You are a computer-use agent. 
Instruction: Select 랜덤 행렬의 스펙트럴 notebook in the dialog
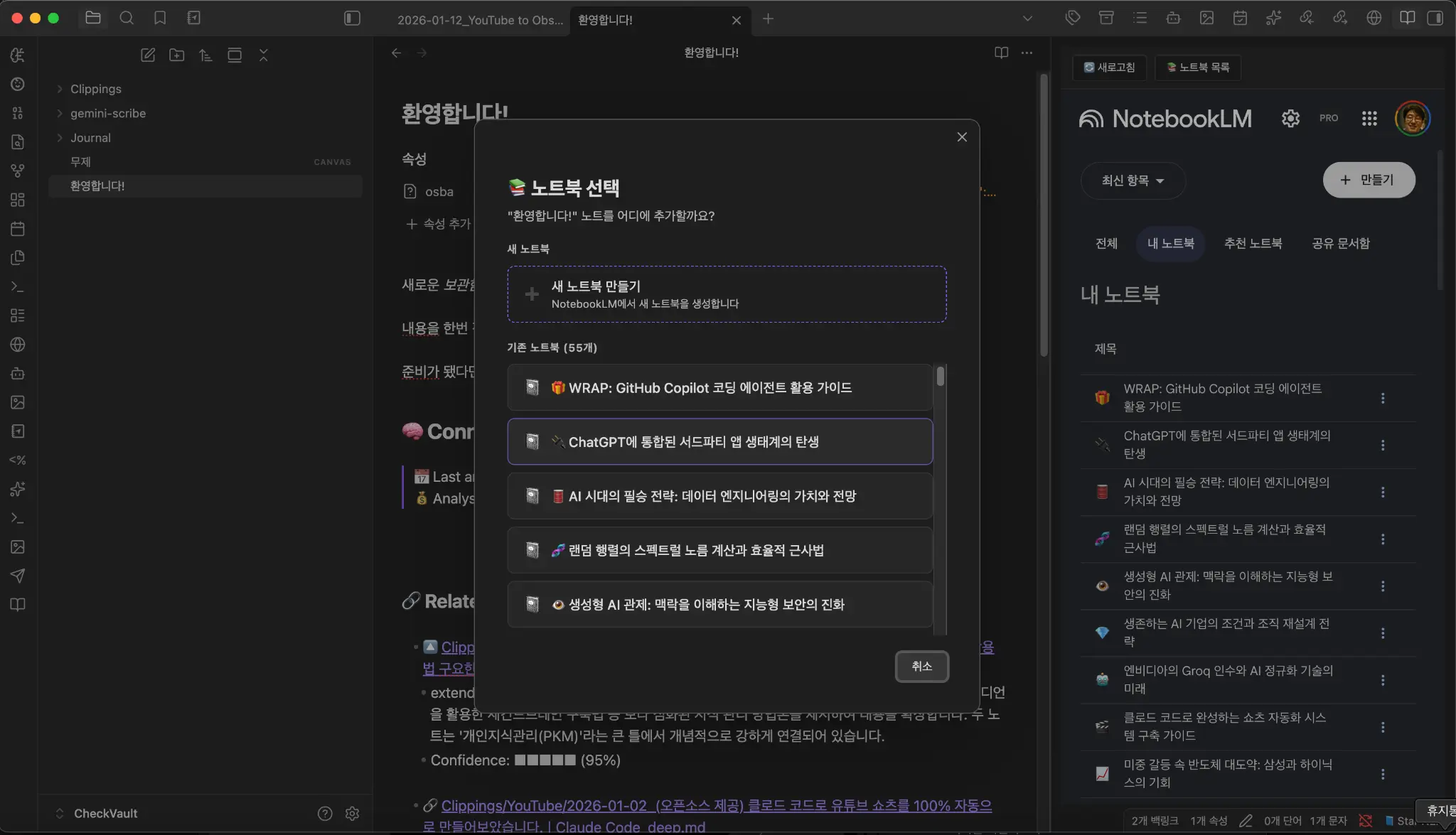tap(719, 550)
